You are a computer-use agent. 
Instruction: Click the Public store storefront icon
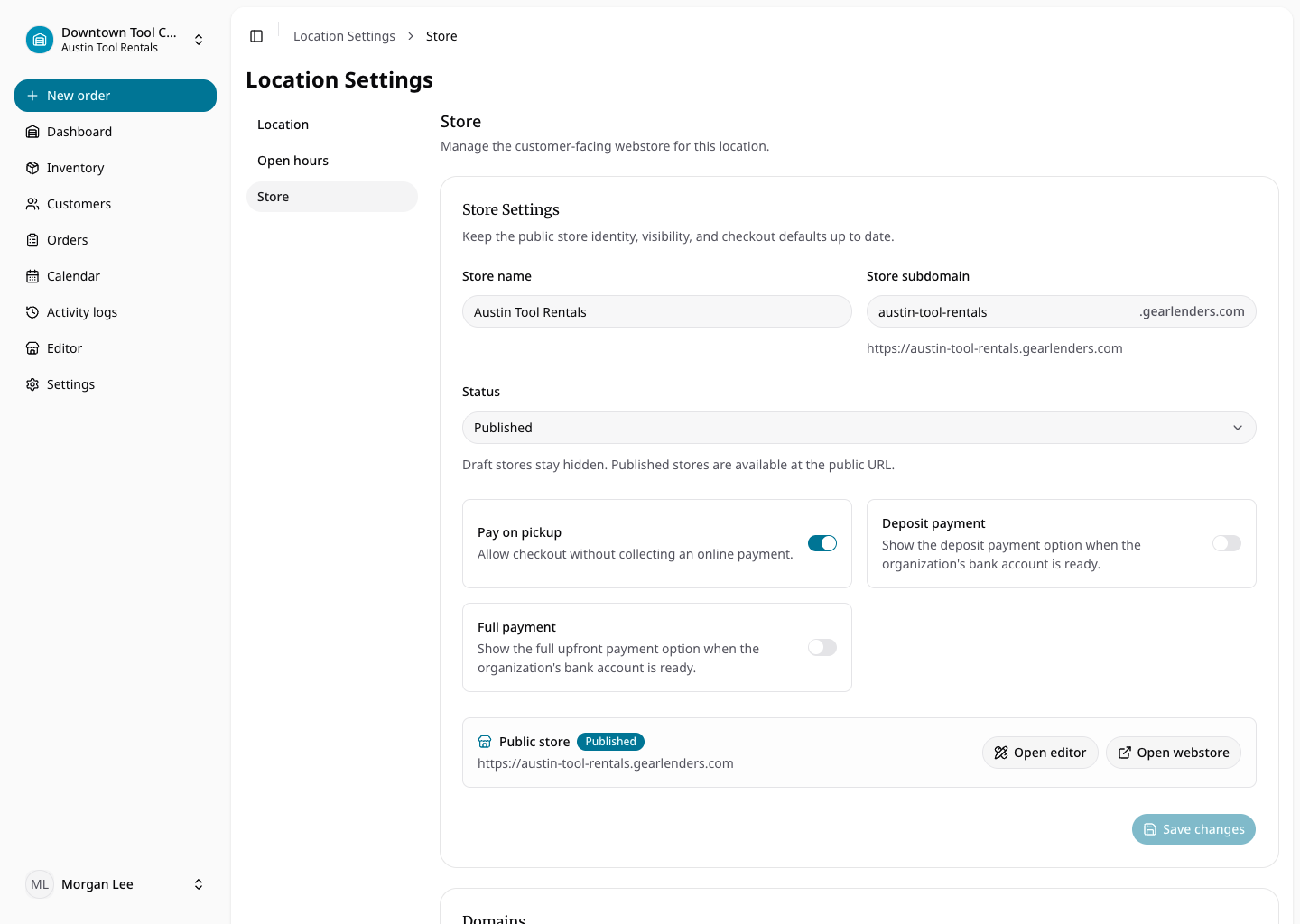point(485,742)
